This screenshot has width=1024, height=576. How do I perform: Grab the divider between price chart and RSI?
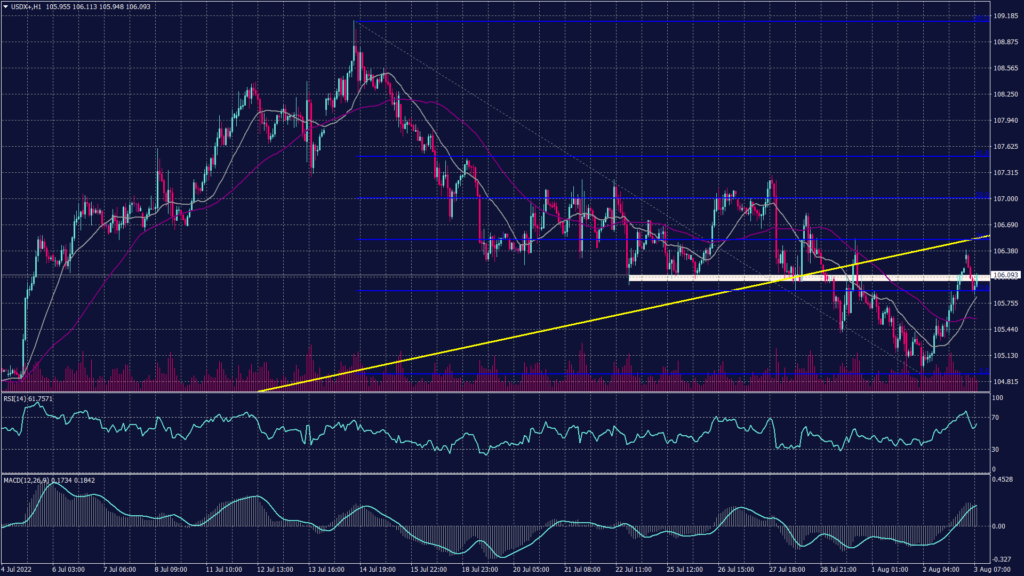coord(500,392)
